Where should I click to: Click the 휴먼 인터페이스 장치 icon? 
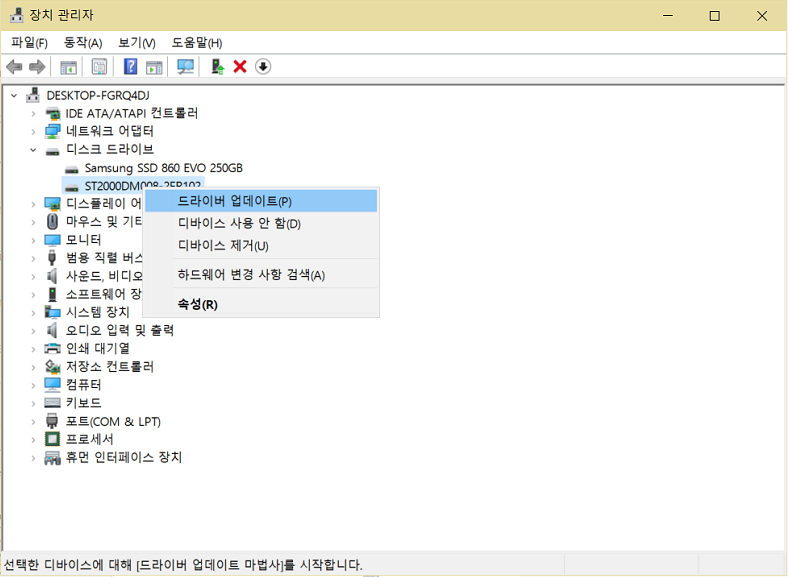52,458
